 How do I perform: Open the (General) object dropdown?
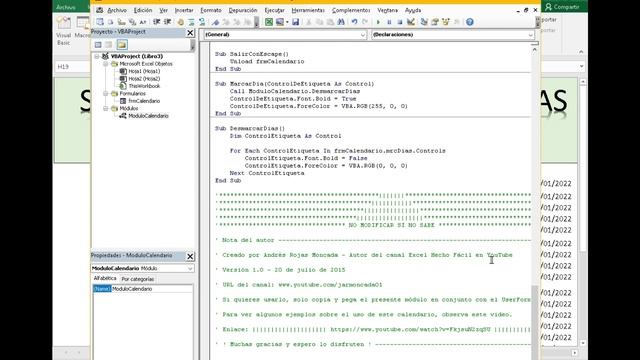(362, 35)
